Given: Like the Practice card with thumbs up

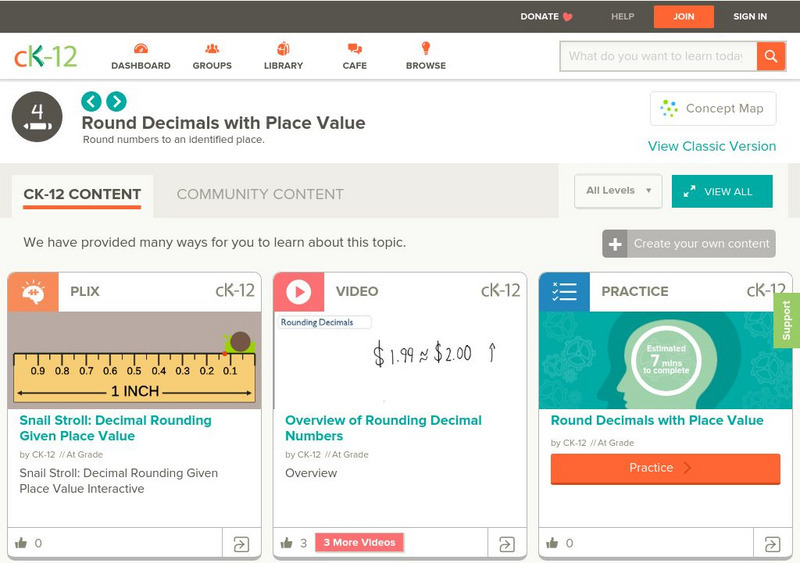Looking at the screenshot, I should click(552, 543).
